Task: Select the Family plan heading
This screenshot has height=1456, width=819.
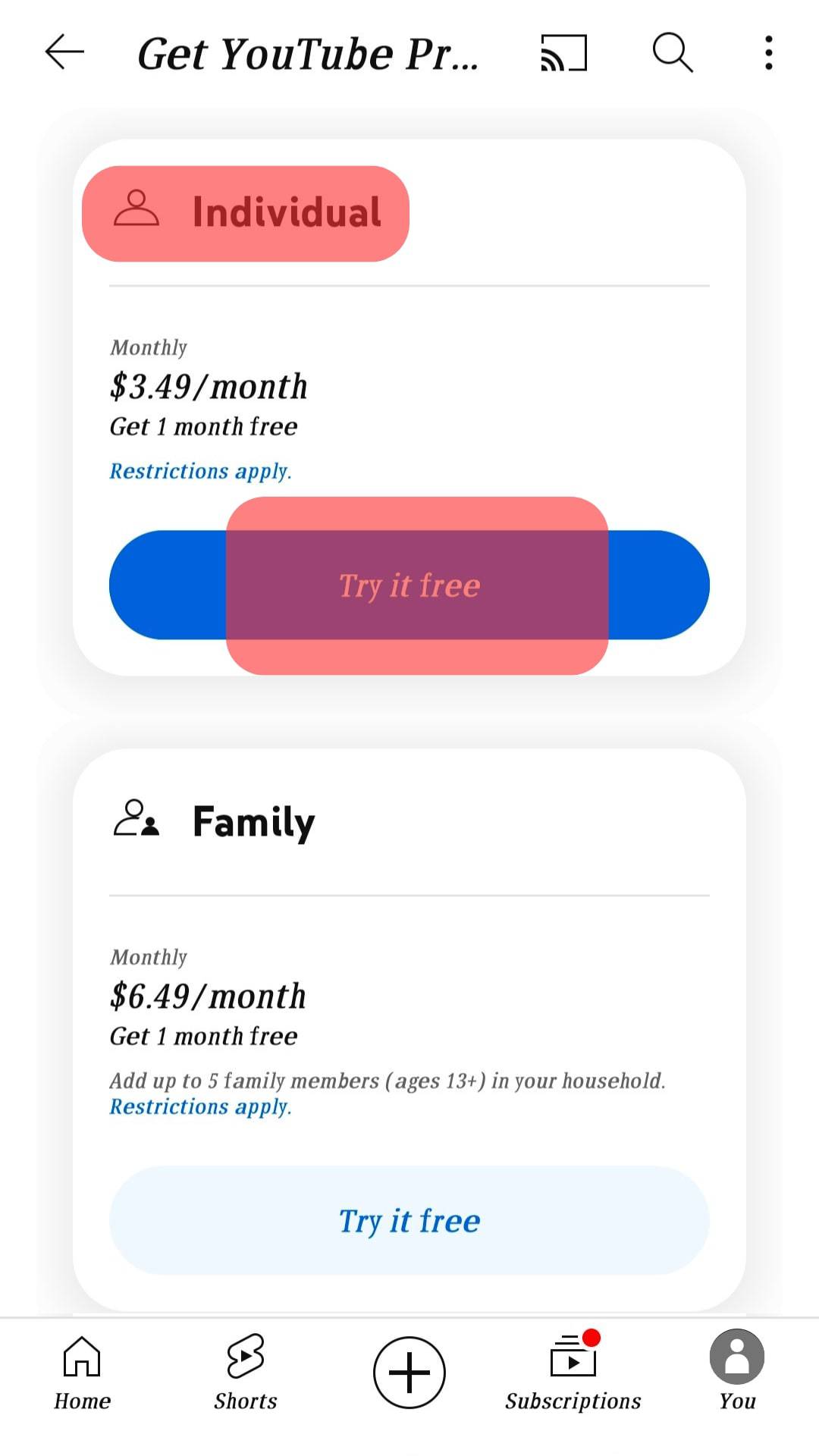Action: point(253,822)
